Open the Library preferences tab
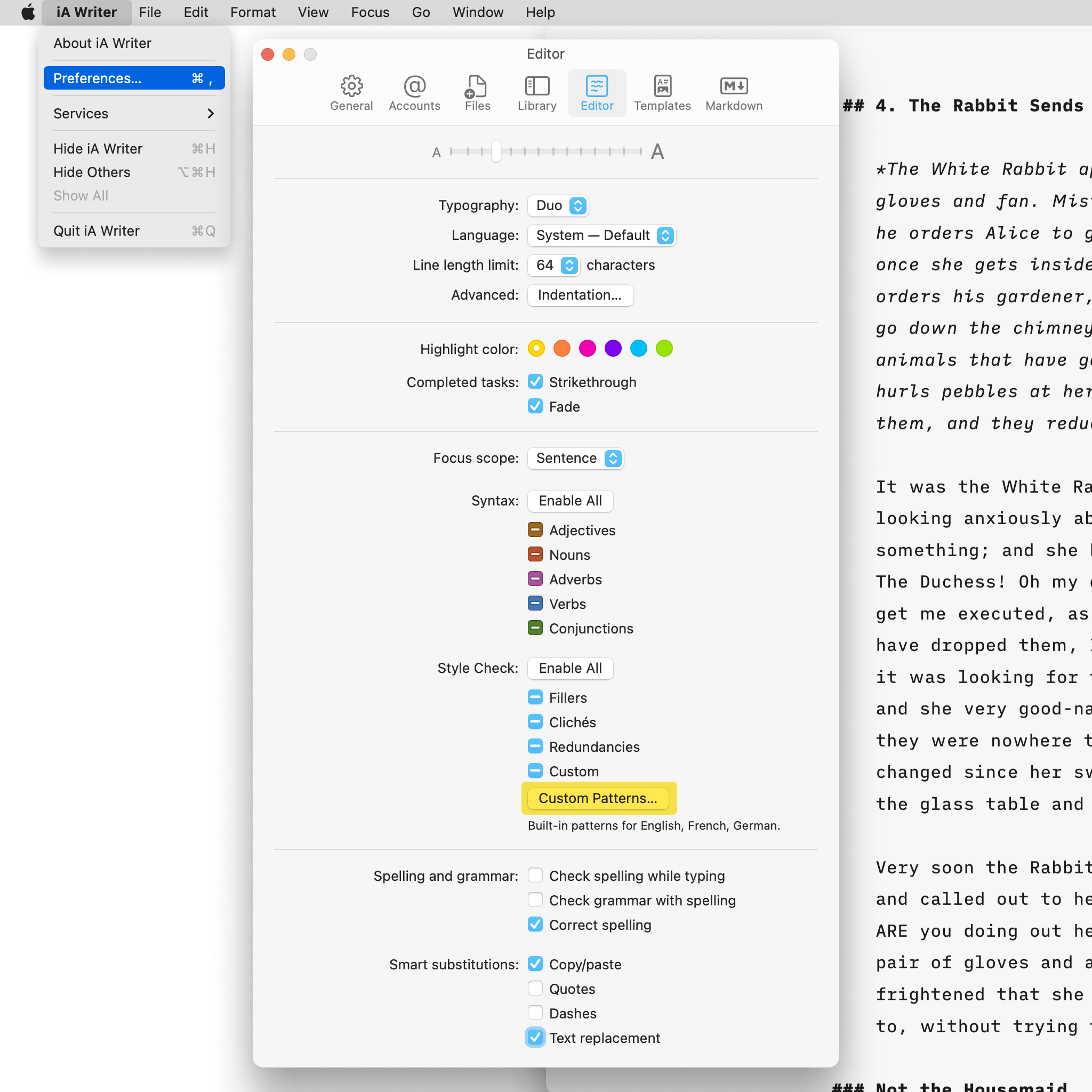 (537, 93)
